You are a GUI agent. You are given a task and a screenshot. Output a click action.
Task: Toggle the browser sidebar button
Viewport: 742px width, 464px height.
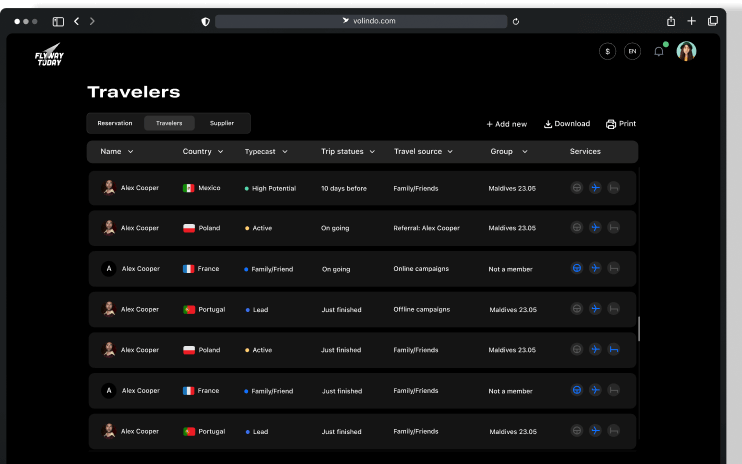click(58, 21)
